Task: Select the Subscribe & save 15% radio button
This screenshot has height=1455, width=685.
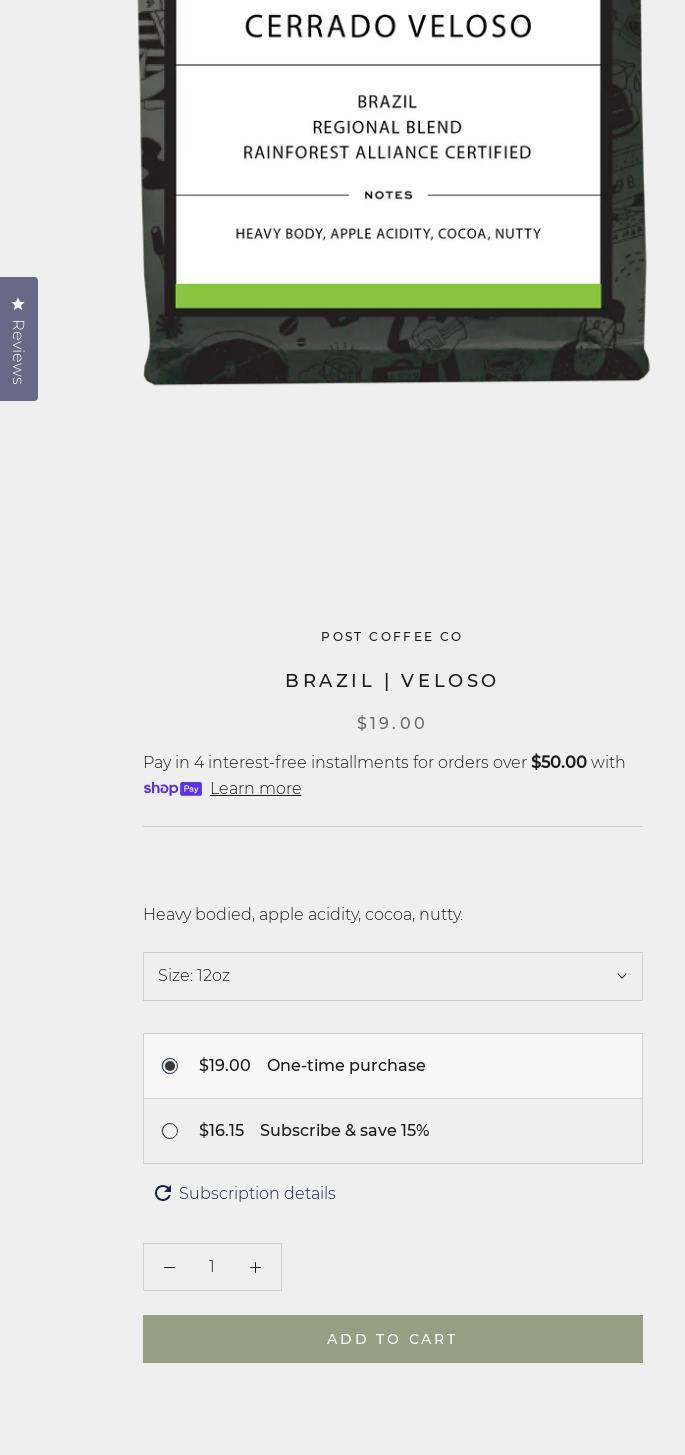Action: pyautogui.click(x=170, y=1131)
